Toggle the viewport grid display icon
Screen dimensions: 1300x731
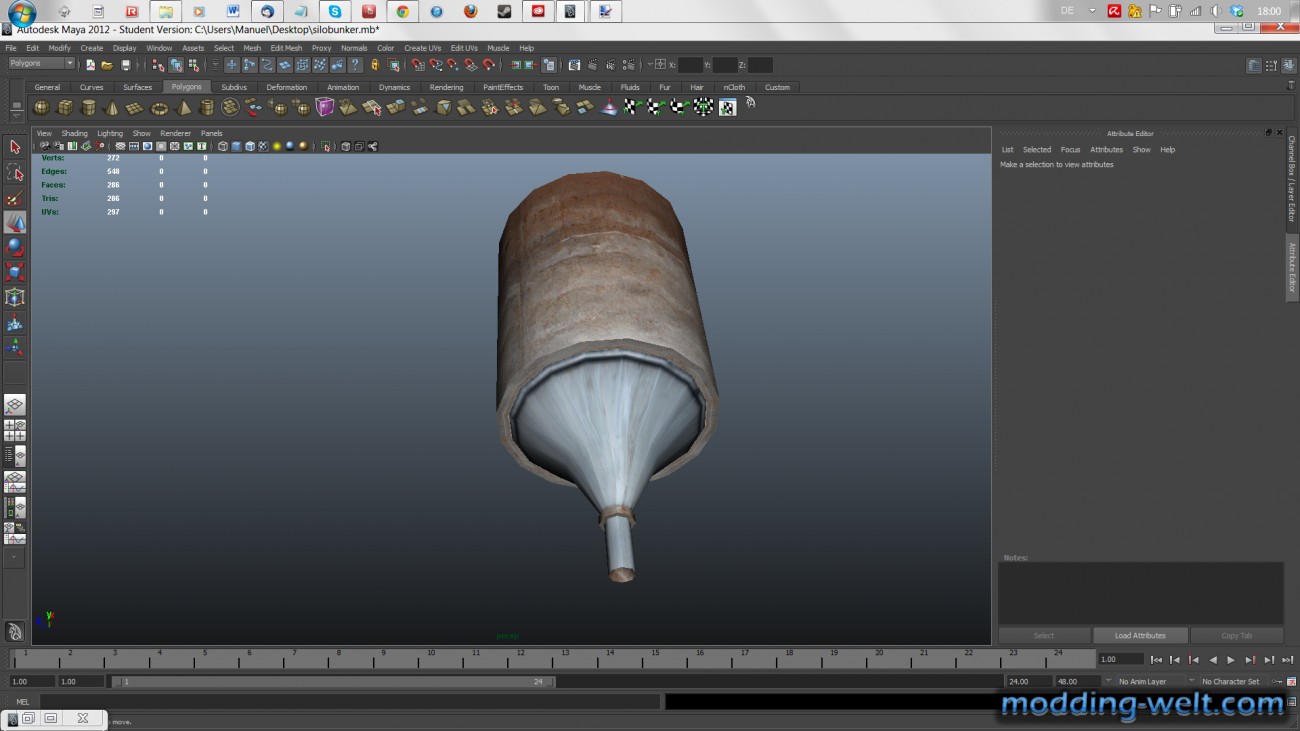(120, 146)
